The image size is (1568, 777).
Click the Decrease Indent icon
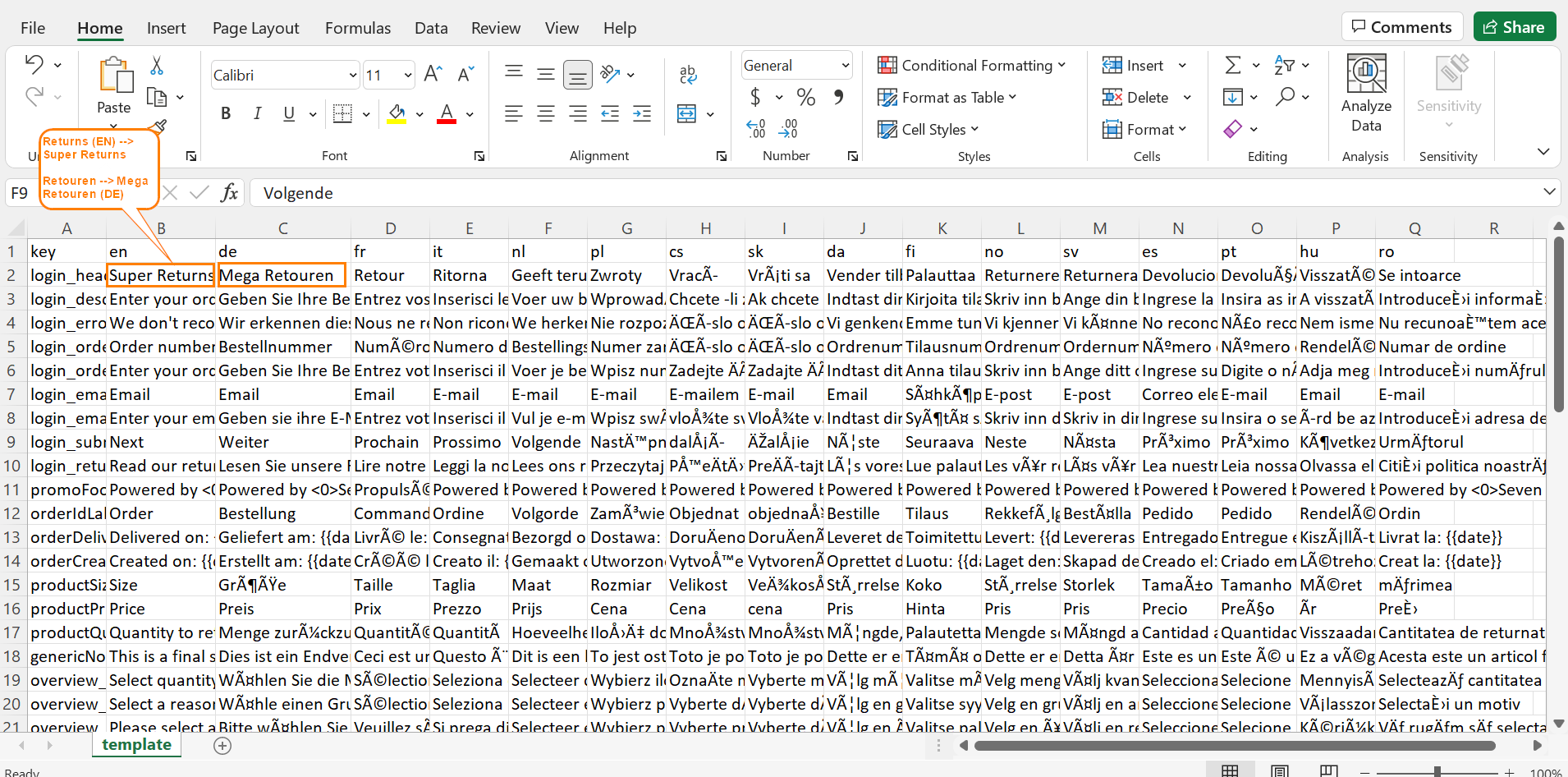pyautogui.click(x=610, y=113)
